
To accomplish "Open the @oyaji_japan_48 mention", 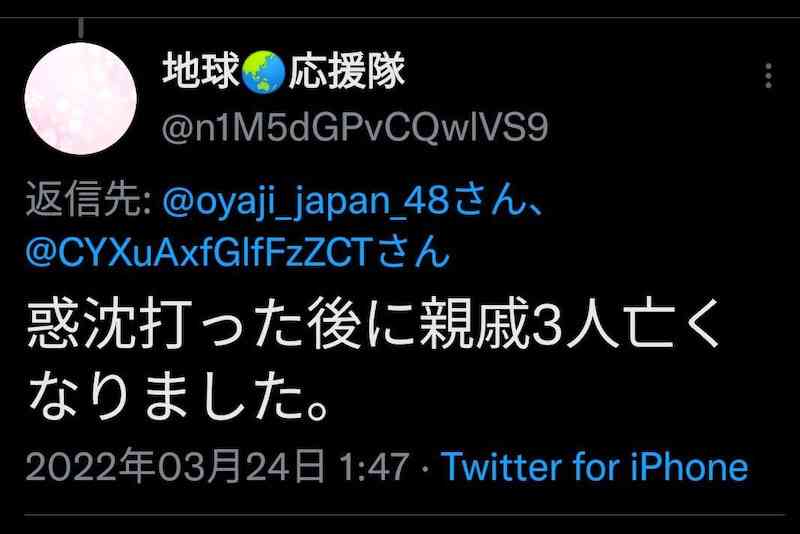I will pos(306,202).
